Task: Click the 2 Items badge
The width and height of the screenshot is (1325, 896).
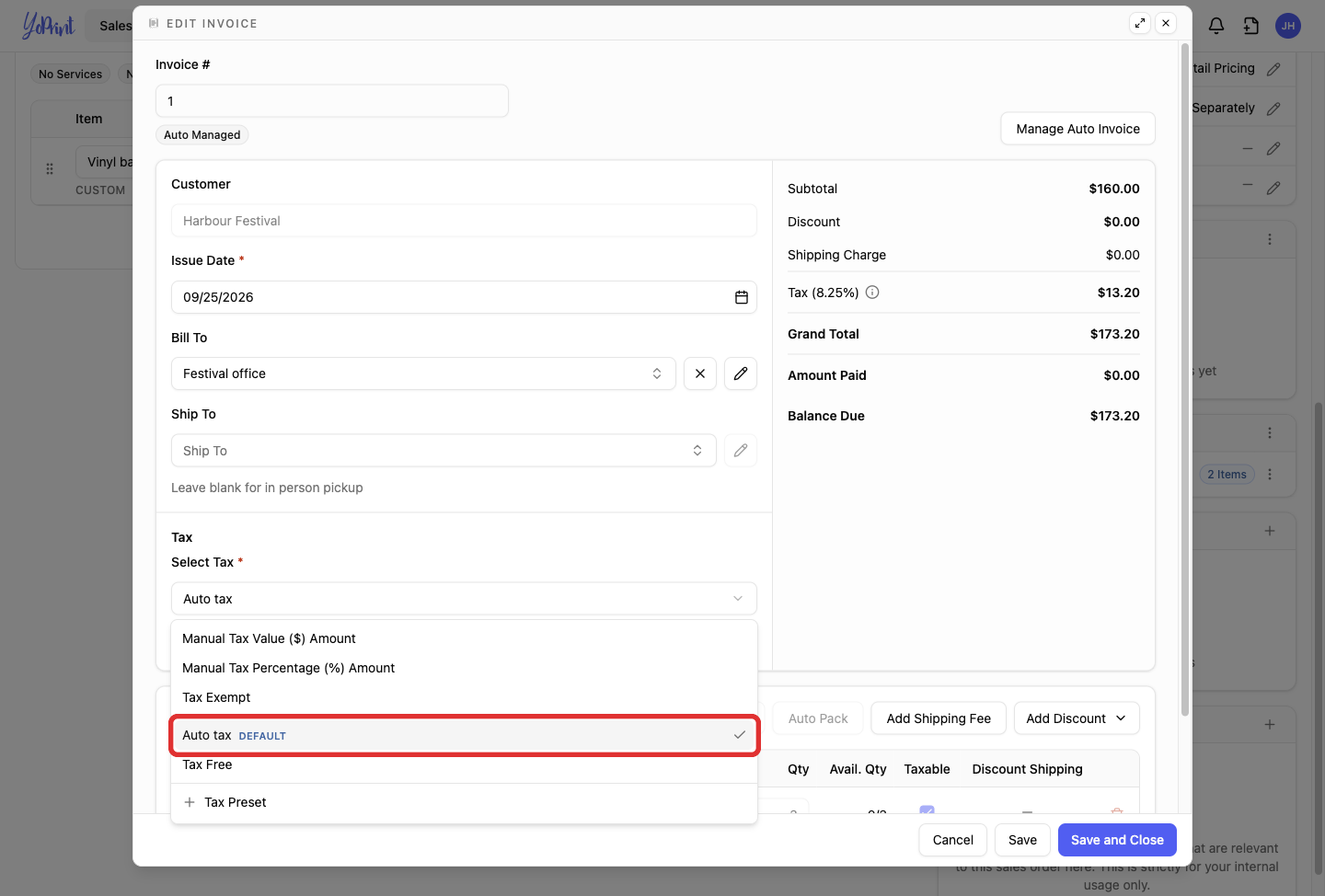Action: pos(1227,475)
